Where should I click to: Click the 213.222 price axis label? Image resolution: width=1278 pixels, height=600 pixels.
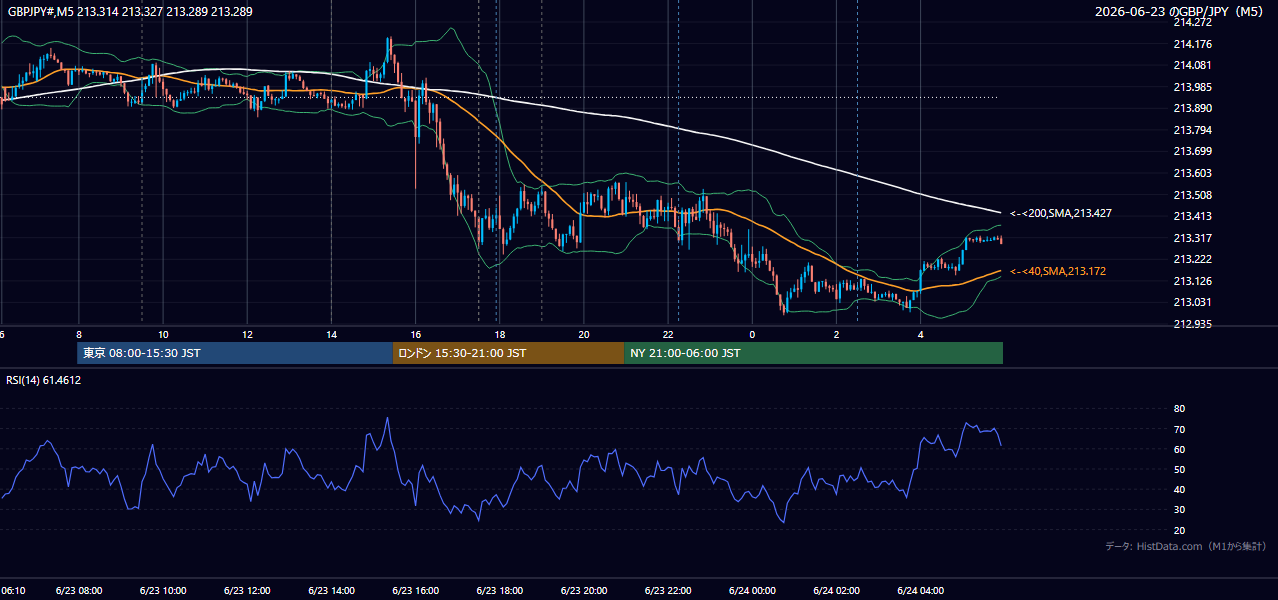tap(1192, 259)
